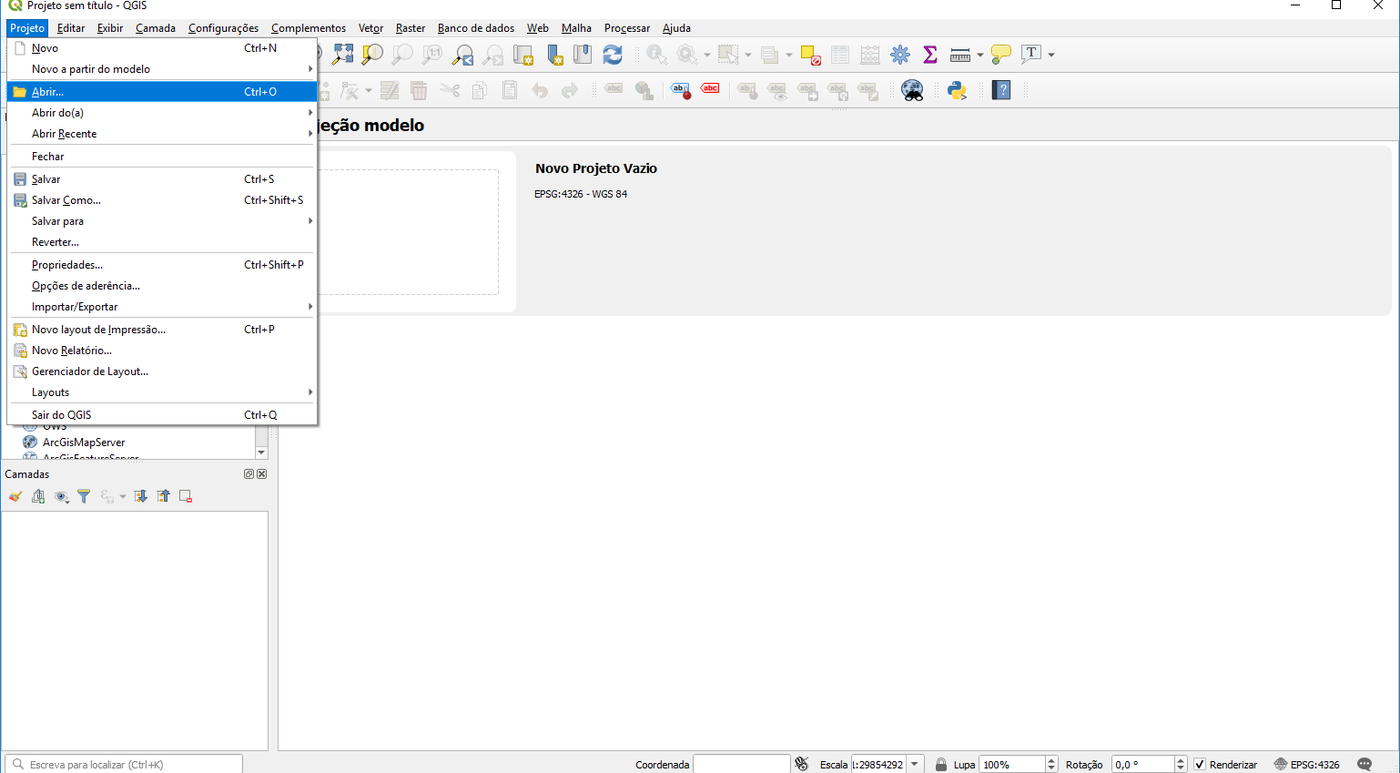Click Zoom Last magnifier icon
Image resolution: width=1400 pixels, height=773 pixels.
click(463, 54)
